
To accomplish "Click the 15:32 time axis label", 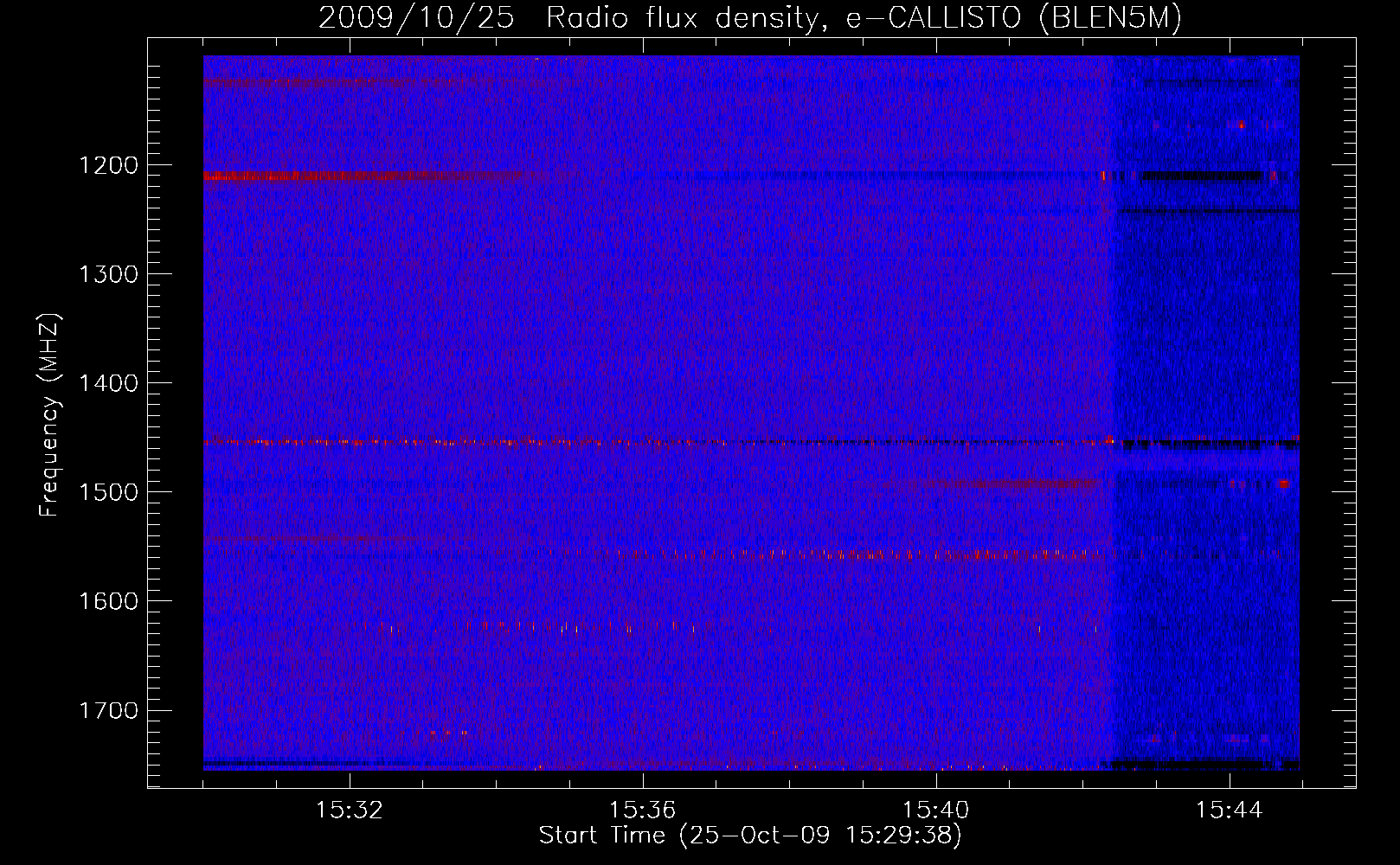I will tap(349, 811).
